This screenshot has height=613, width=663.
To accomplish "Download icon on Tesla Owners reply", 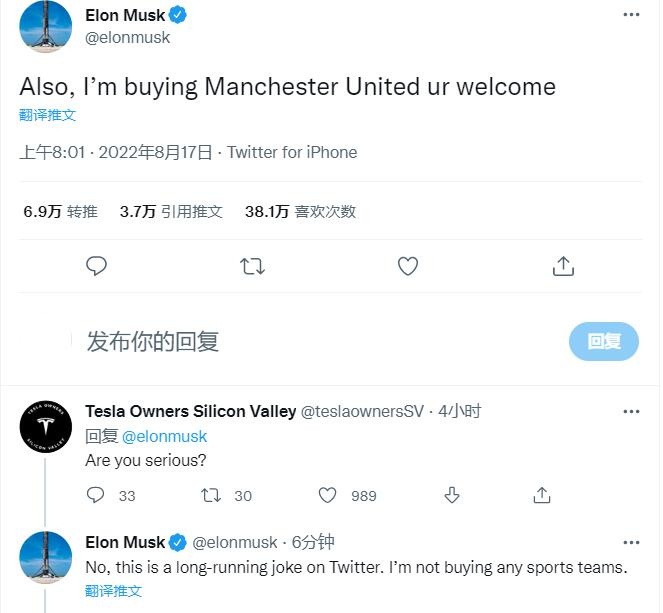I will [451, 495].
